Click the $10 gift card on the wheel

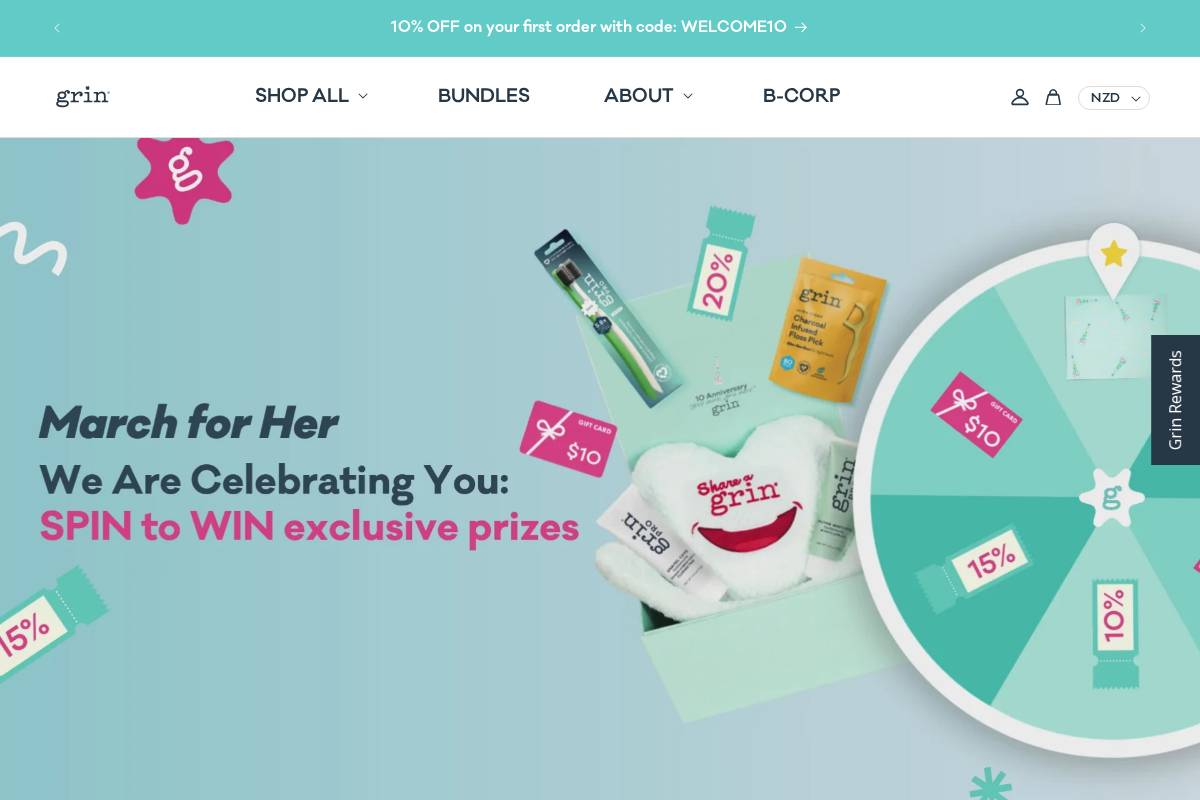click(976, 415)
